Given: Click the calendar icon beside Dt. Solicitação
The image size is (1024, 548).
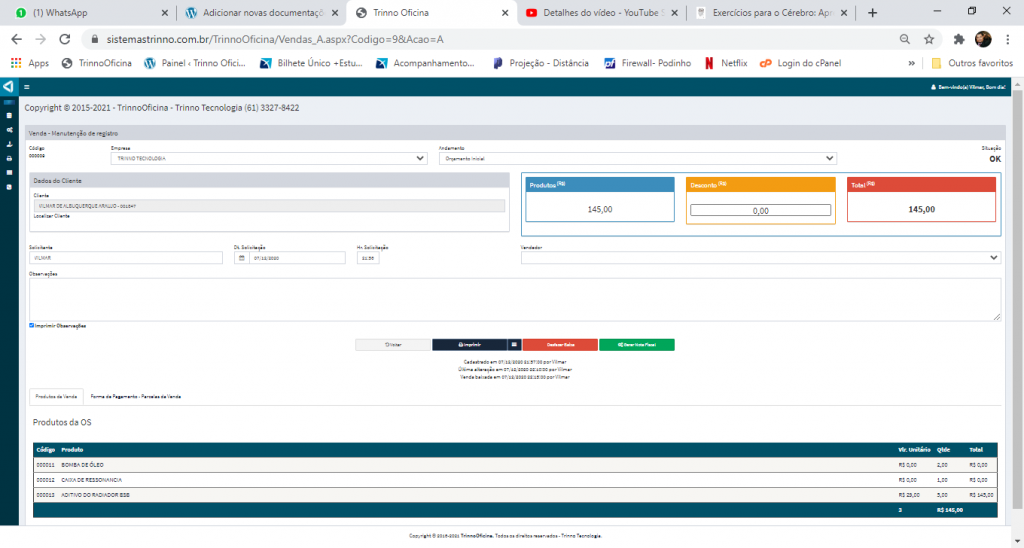Looking at the screenshot, I should (x=241, y=258).
